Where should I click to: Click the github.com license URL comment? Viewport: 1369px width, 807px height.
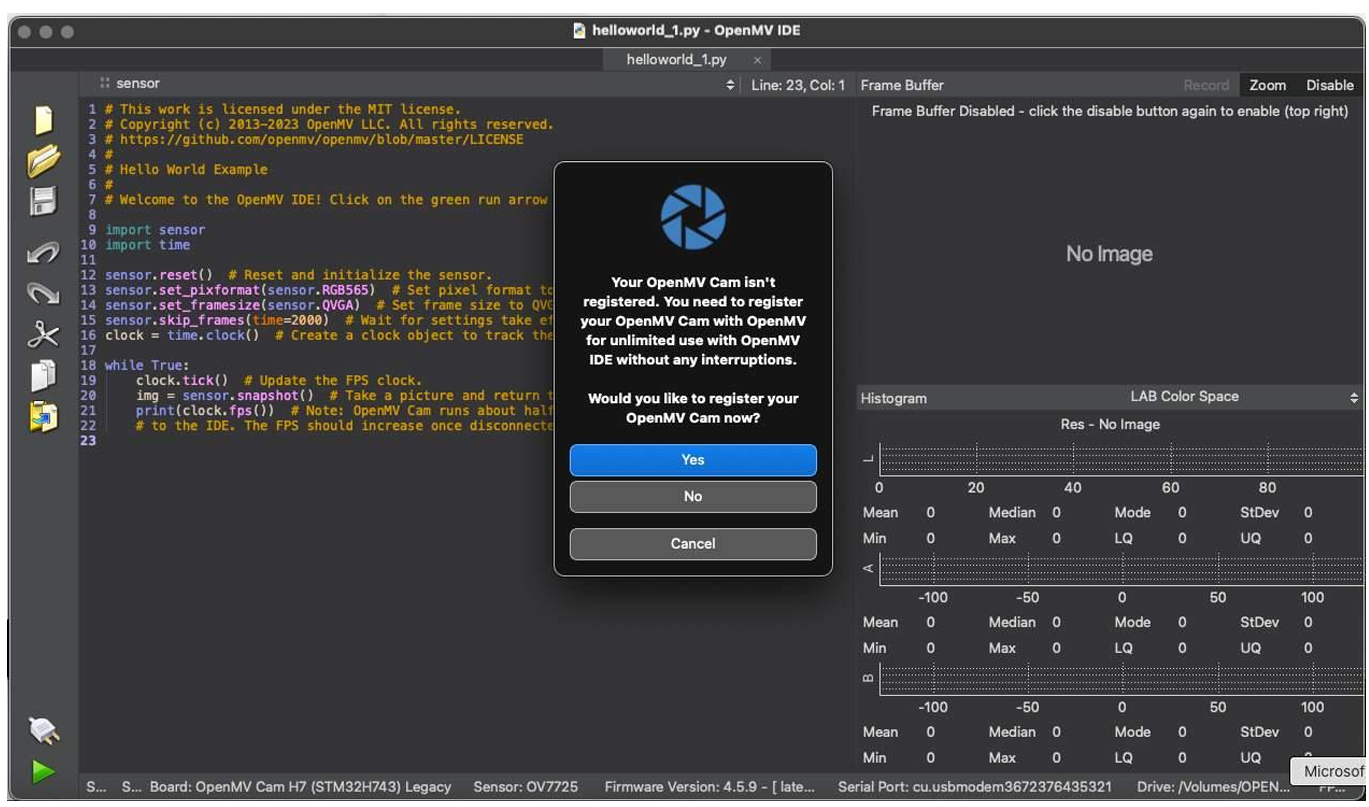coord(314,140)
